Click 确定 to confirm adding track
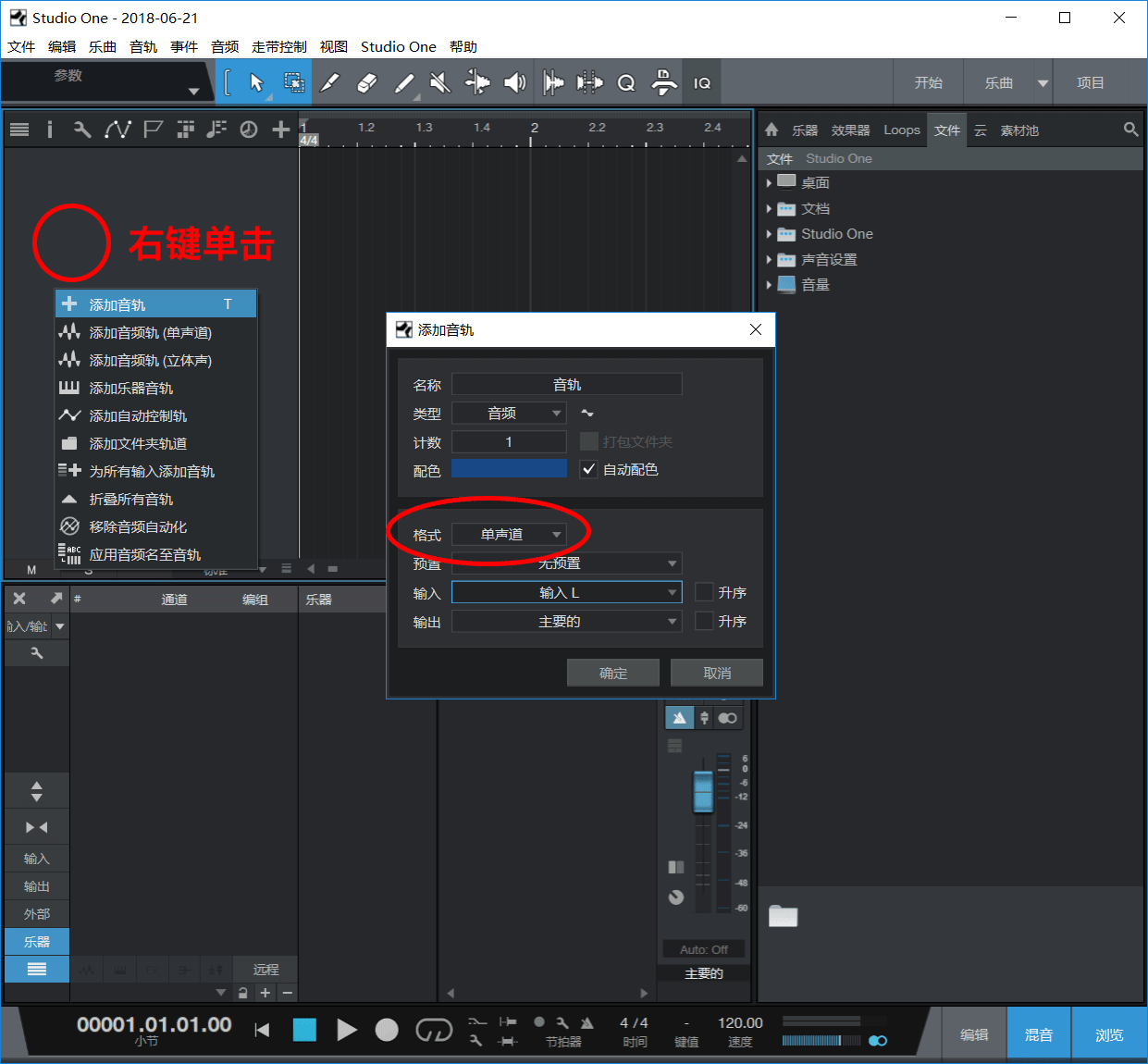Image resolution: width=1148 pixels, height=1064 pixels. point(613,673)
